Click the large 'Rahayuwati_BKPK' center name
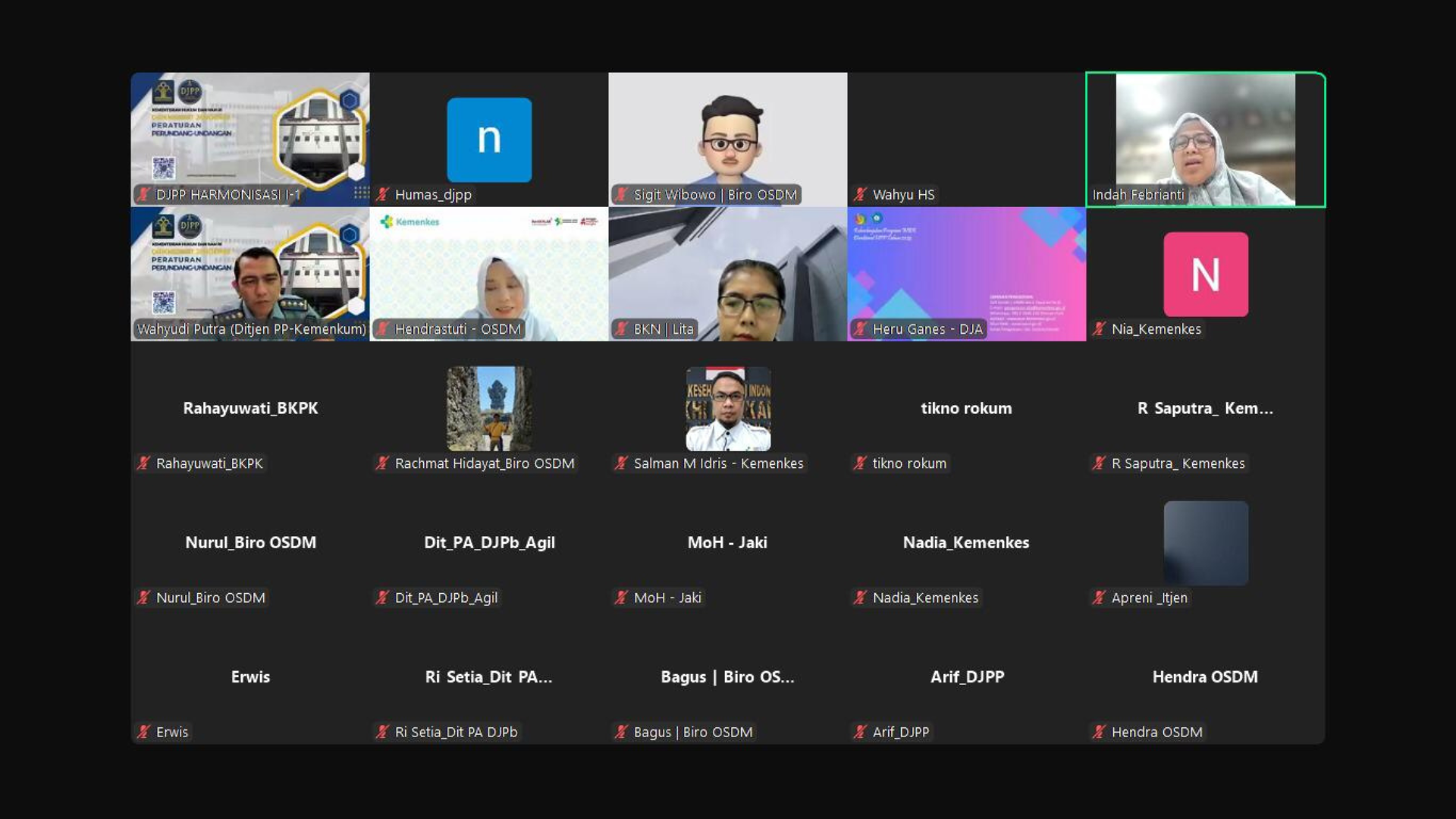 point(250,408)
